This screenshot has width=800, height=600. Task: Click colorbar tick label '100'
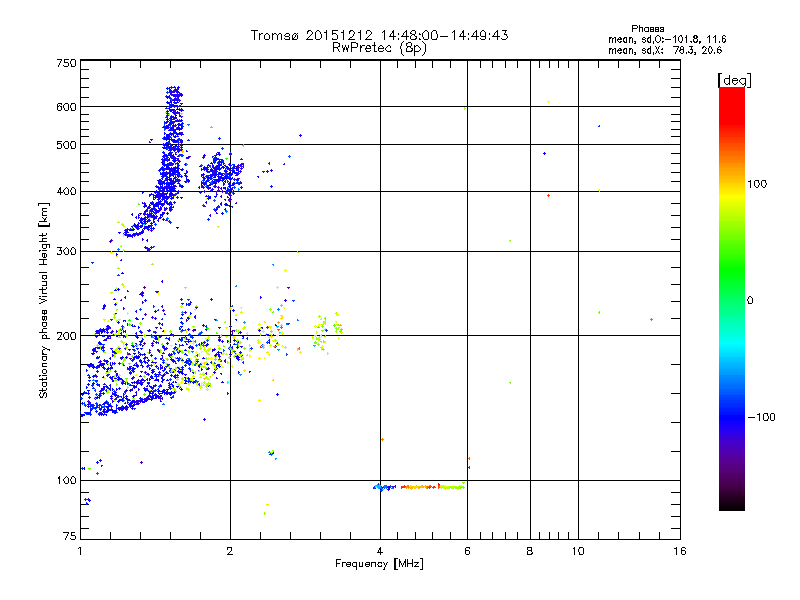(x=757, y=184)
